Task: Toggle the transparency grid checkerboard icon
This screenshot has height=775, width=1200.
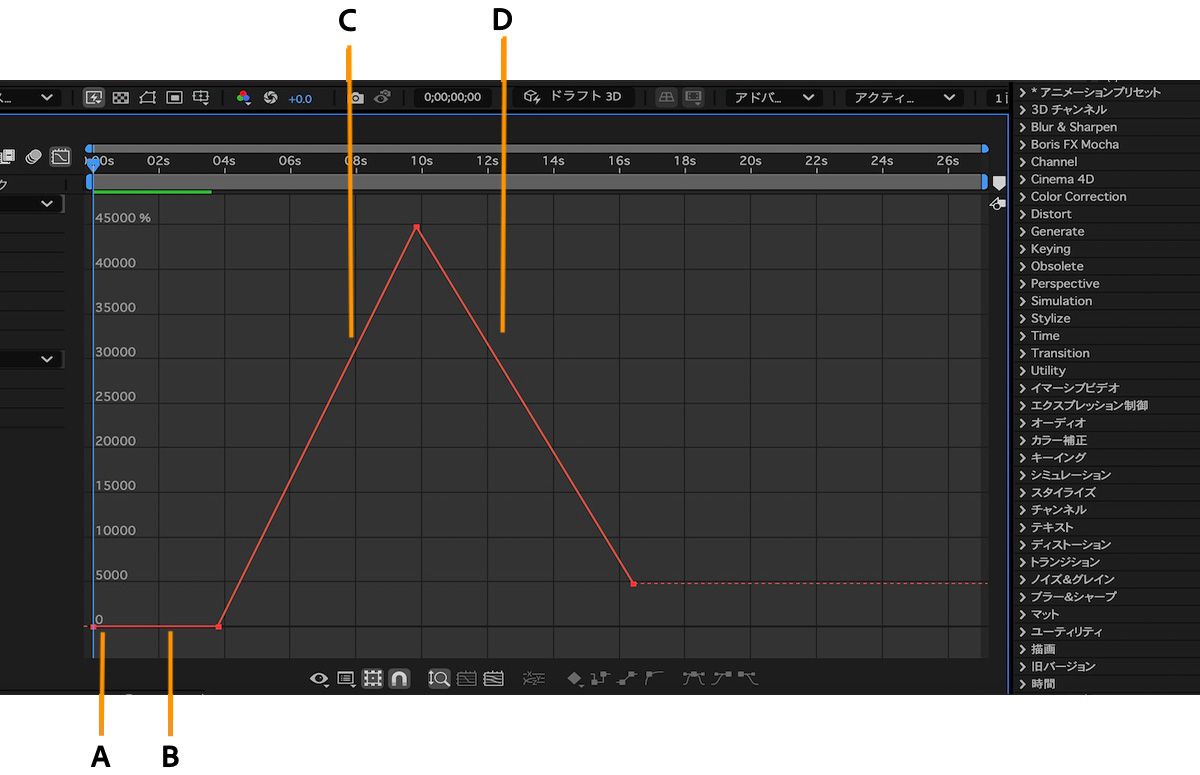Action: (x=121, y=98)
